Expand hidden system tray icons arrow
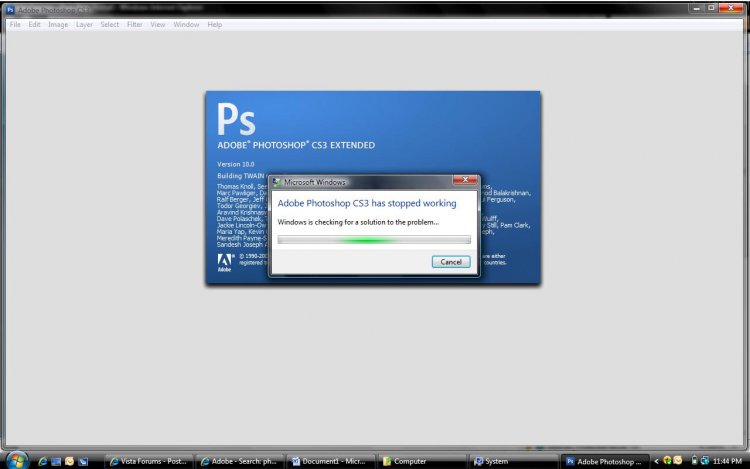Viewport: 750px width, 469px height. tap(656, 461)
